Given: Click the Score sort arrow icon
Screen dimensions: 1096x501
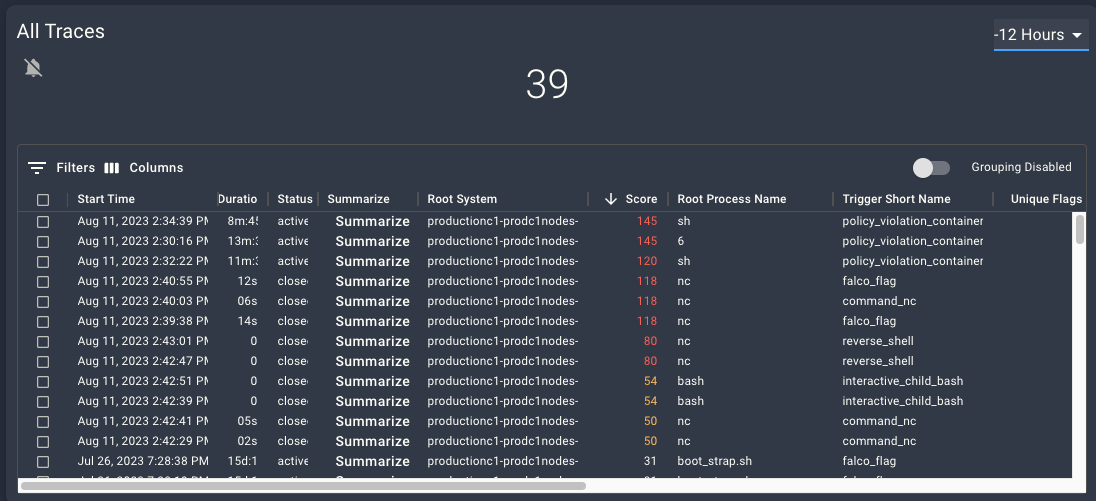Looking at the screenshot, I should pyautogui.click(x=611, y=199).
